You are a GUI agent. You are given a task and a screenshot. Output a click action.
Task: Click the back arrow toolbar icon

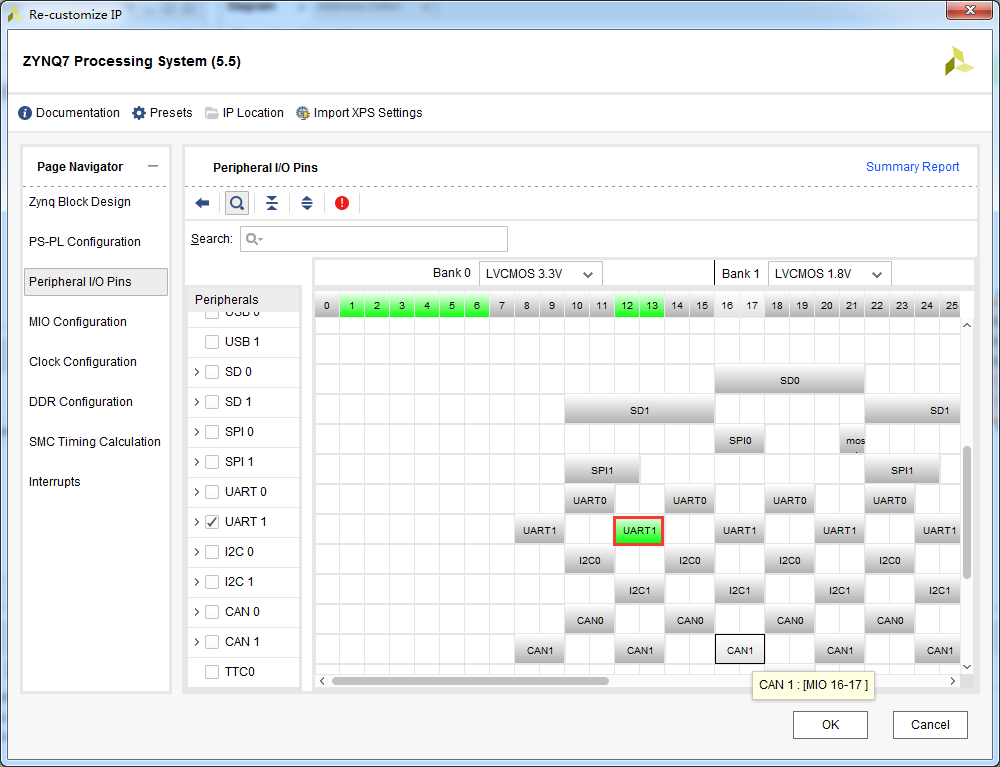pyautogui.click(x=202, y=203)
